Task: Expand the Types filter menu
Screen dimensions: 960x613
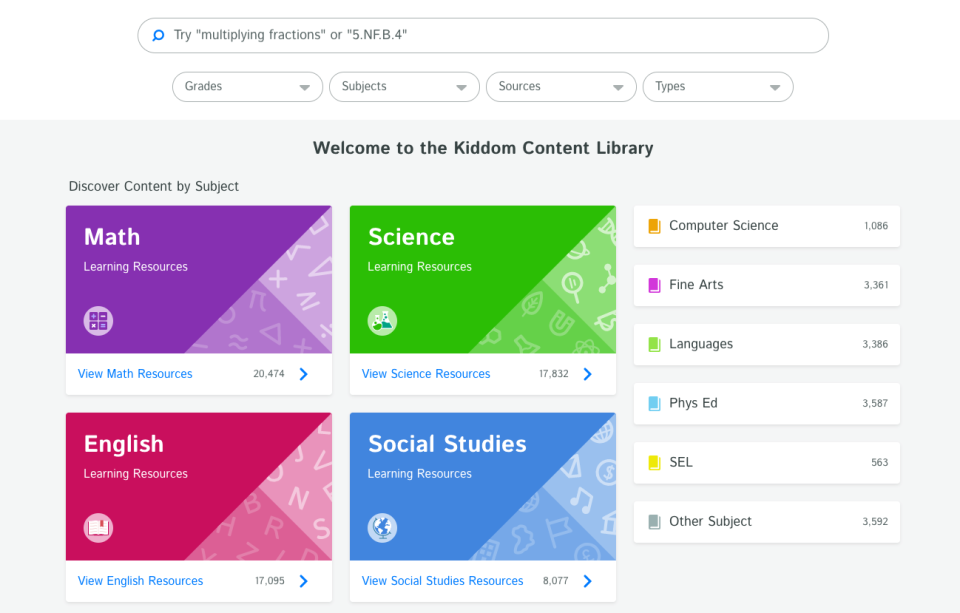Action: pos(717,87)
